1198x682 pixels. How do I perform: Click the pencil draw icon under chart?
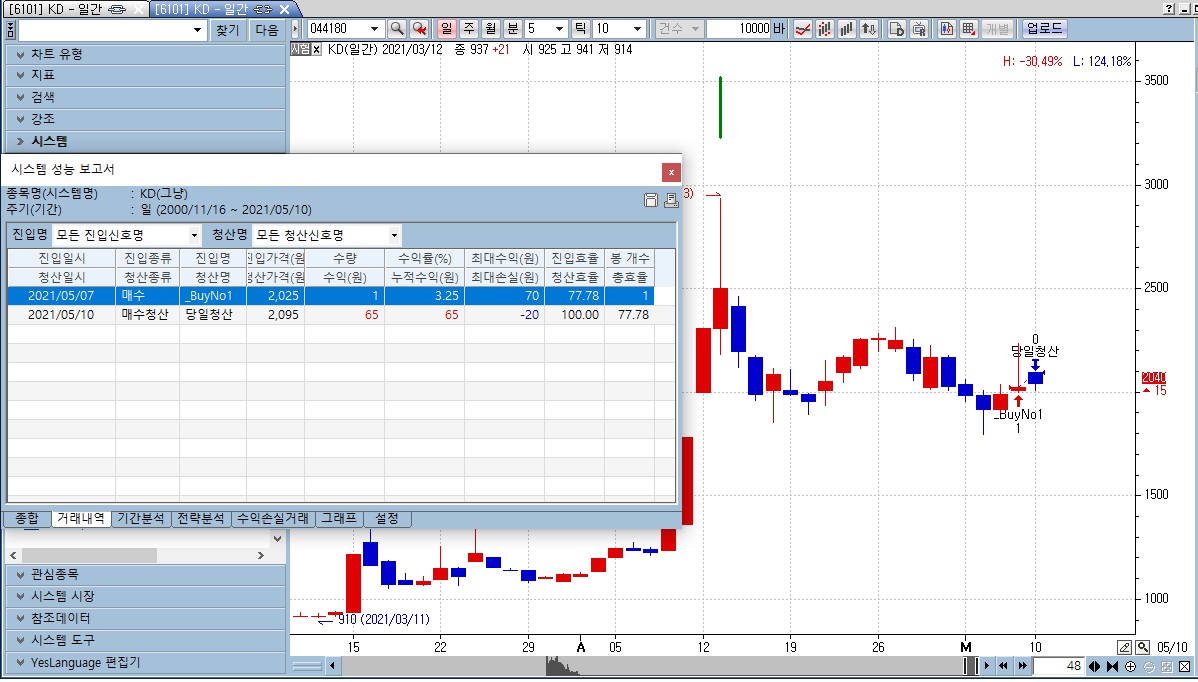(1124, 647)
